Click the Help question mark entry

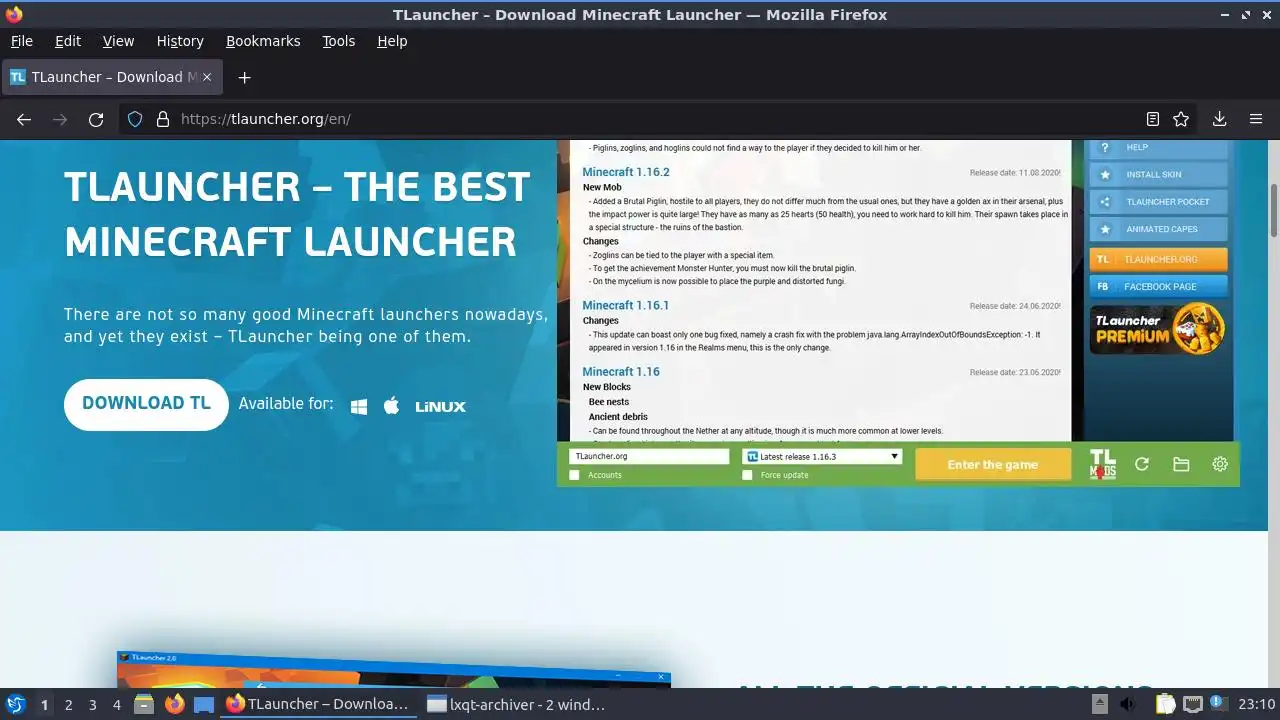[x=1158, y=148]
